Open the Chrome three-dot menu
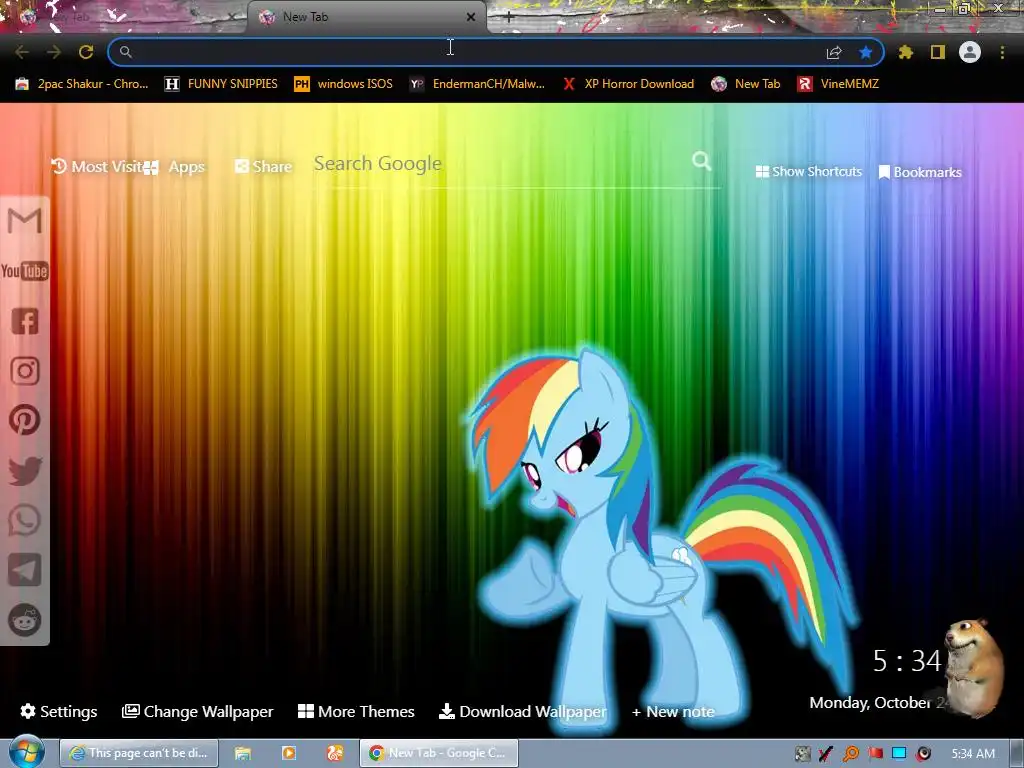The image size is (1024, 768). pyautogui.click(x=1002, y=52)
